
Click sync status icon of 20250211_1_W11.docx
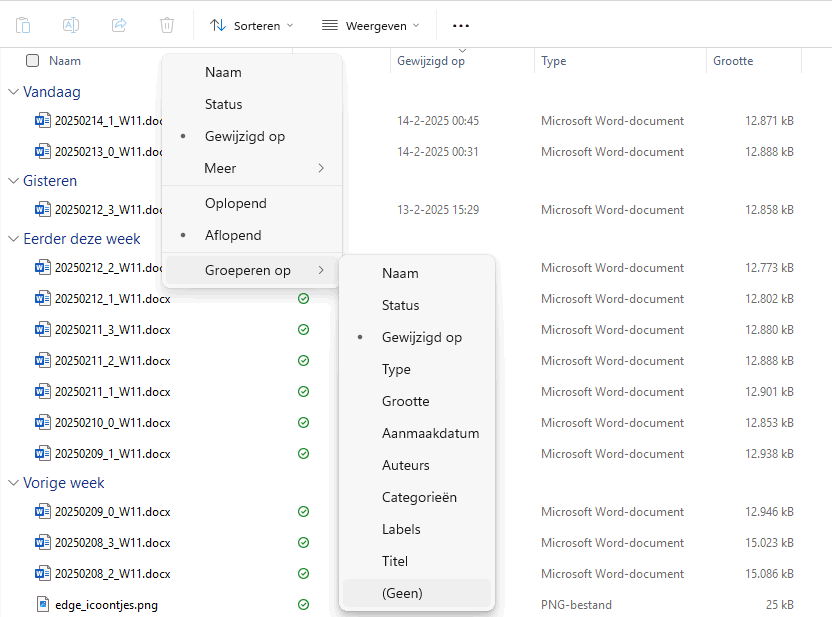(304, 392)
